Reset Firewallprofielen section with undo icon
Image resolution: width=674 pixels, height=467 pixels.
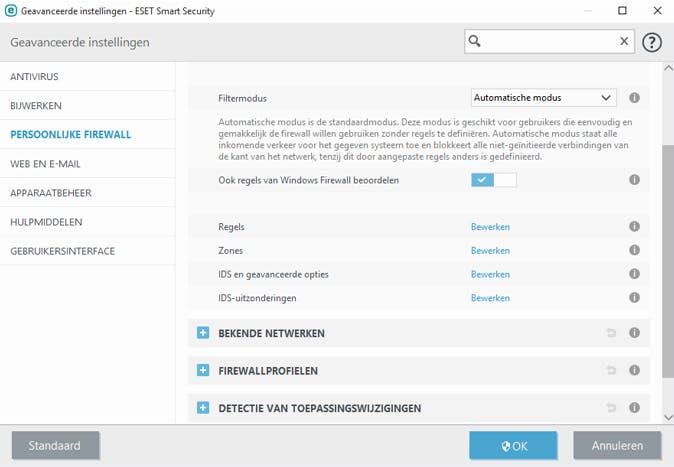pyautogui.click(x=611, y=371)
